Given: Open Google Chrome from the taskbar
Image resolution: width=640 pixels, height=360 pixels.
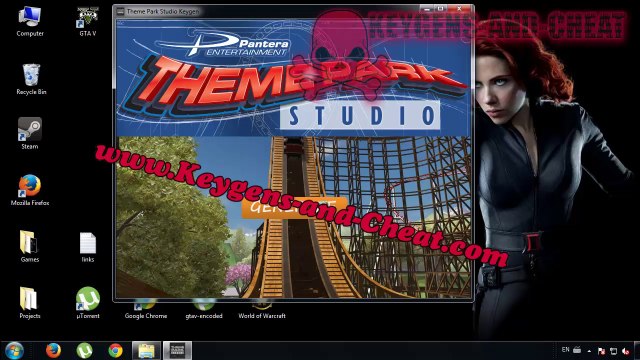Looking at the screenshot, I should click(x=116, y=351).
